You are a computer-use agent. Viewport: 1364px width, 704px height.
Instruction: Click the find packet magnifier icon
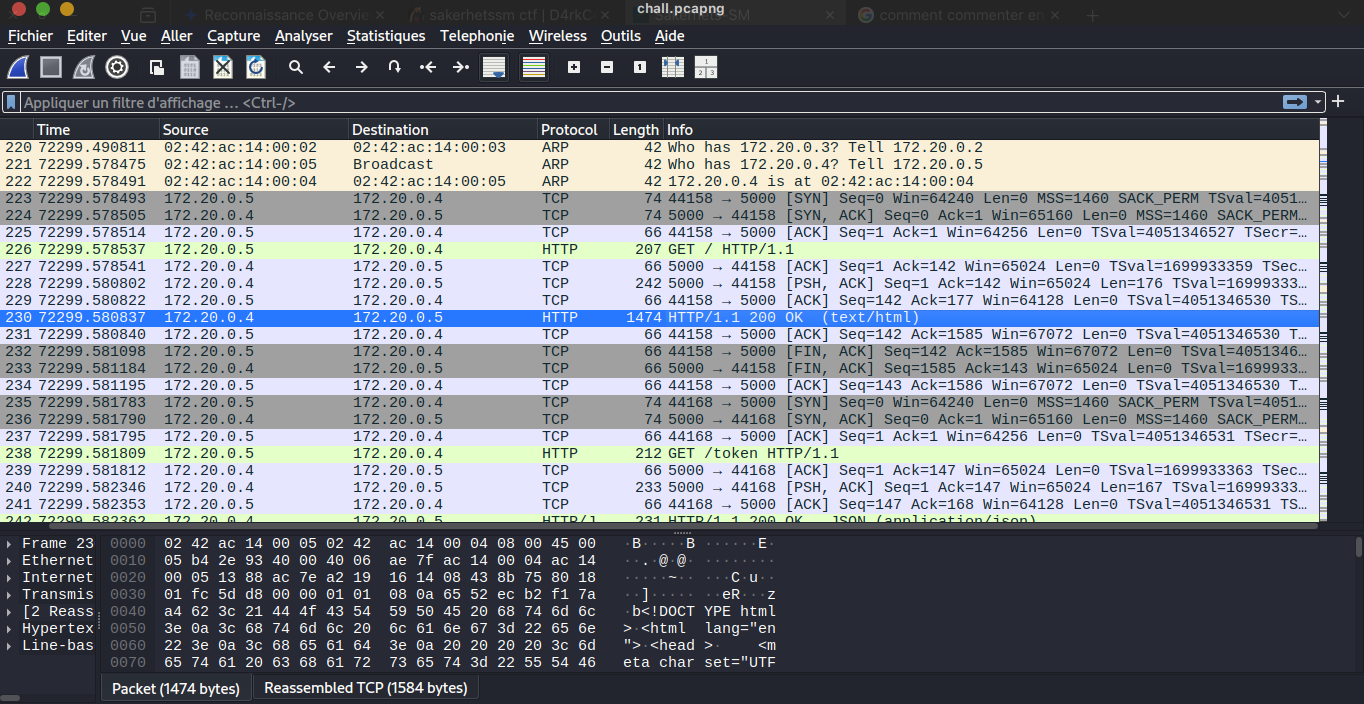click(296, 67)
